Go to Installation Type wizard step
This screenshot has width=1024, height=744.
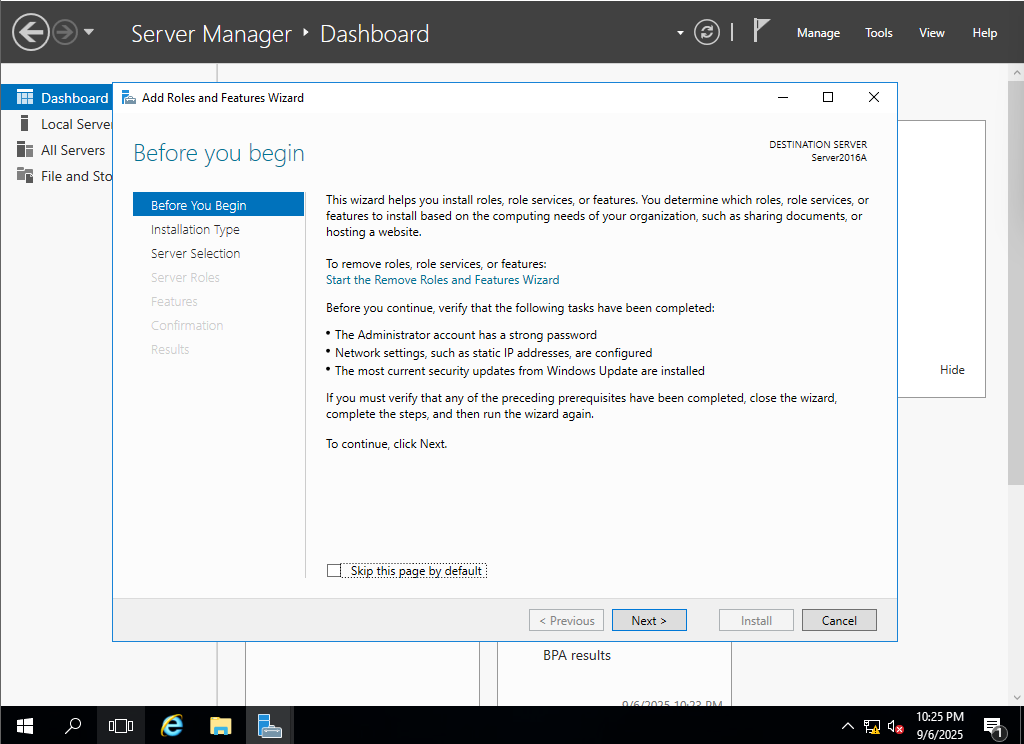click(195, 229)
